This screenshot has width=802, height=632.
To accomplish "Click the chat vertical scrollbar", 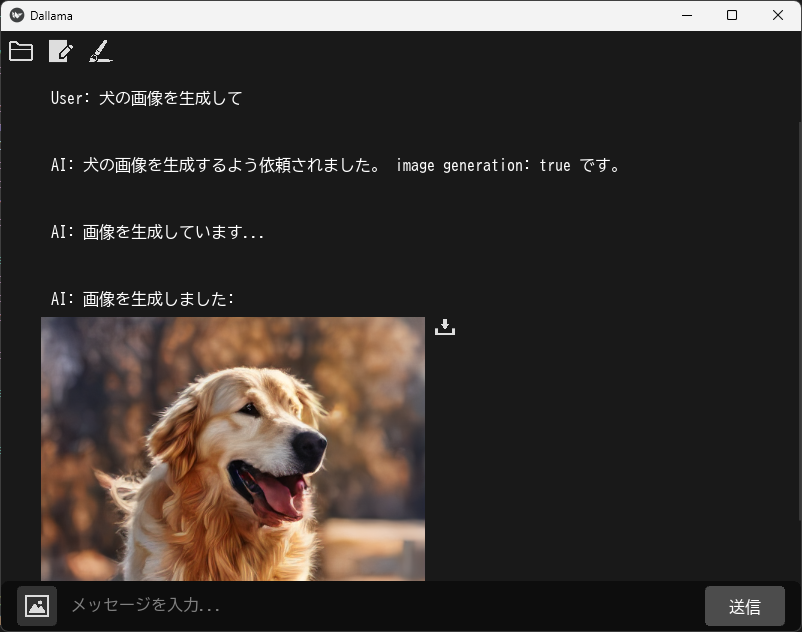I will pyautogui.click(x=799, y=321).
